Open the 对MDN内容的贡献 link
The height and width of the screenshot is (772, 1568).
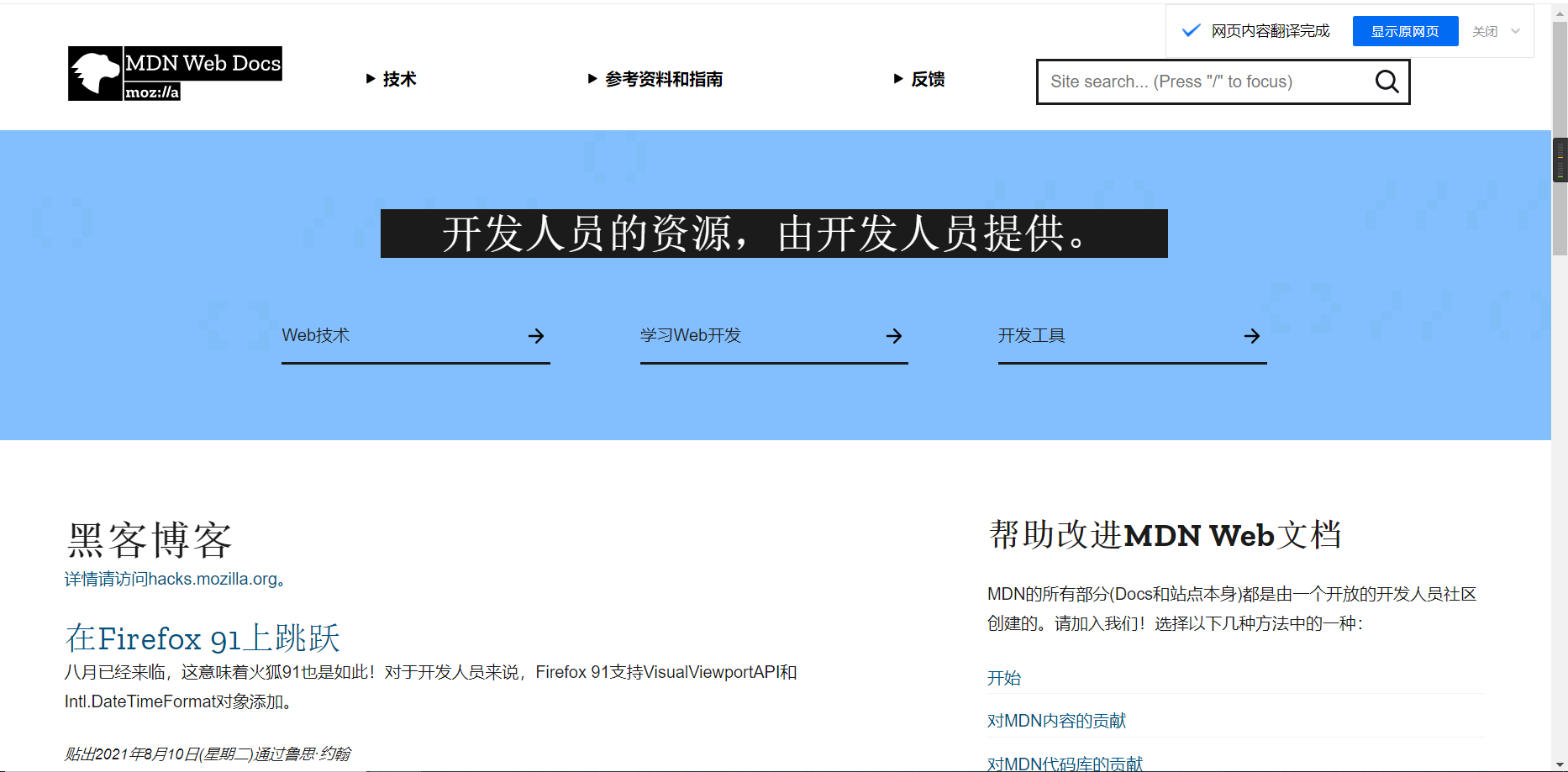[1057, 720]
